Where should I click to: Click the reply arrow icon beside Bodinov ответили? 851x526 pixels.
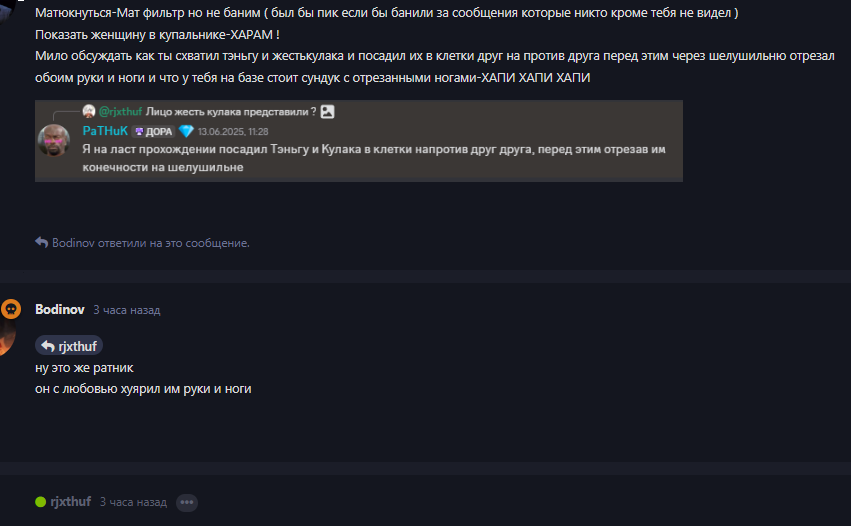click(42, 242)
